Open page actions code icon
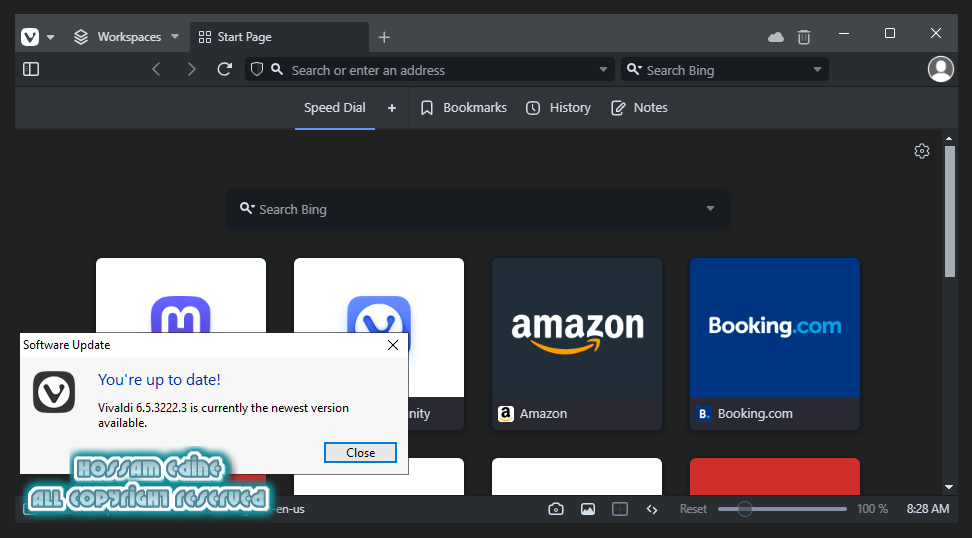Viewport: 972px width, 538px height. [x=652, y=509]
